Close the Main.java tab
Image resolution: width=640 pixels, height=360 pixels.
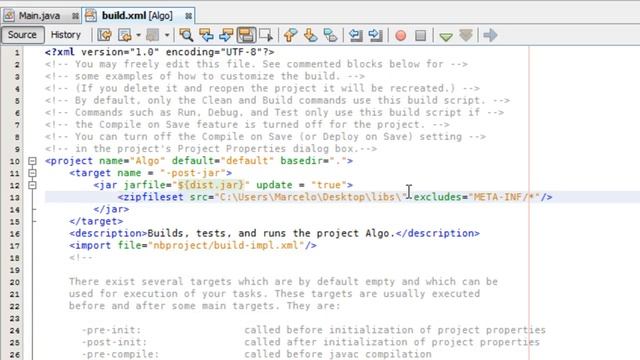pos(75,16)
